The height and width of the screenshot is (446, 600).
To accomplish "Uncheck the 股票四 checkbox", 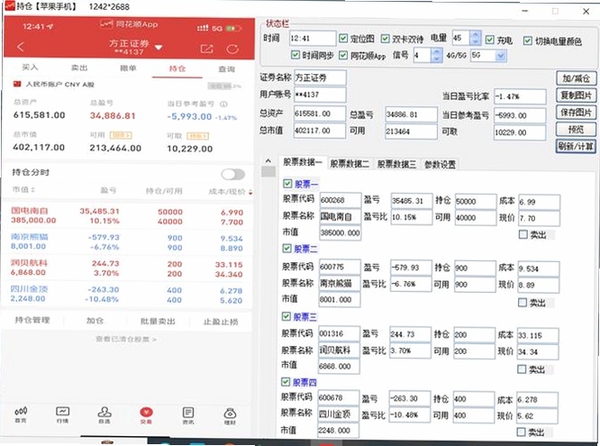I will click(285, 381).
